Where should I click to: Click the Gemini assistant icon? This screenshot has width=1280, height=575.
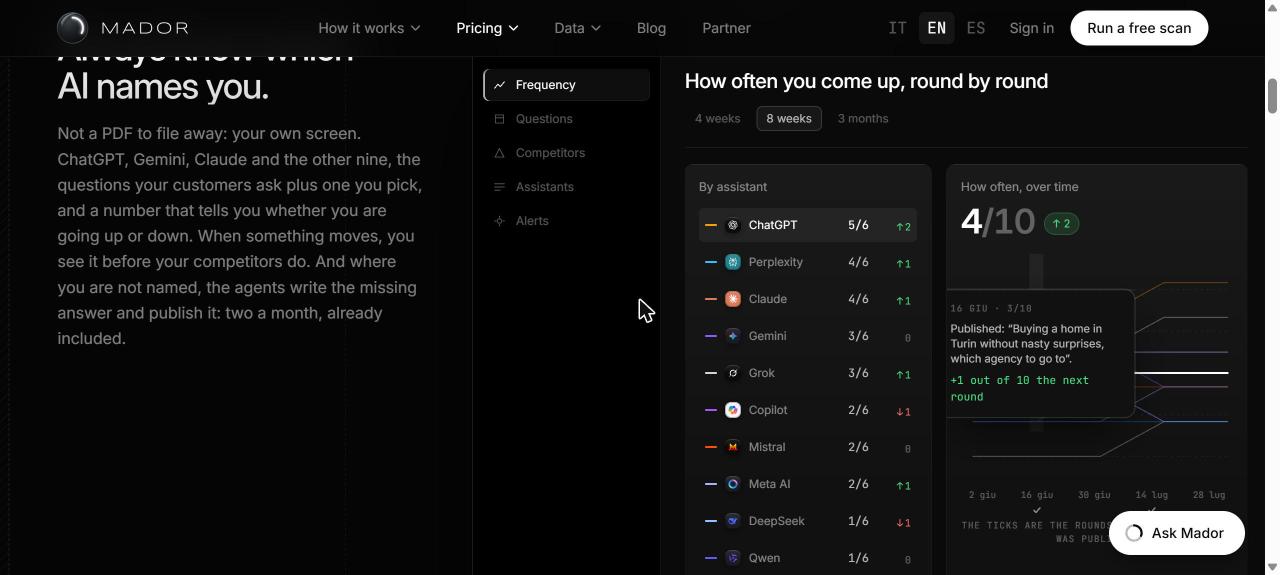[733, 336]
